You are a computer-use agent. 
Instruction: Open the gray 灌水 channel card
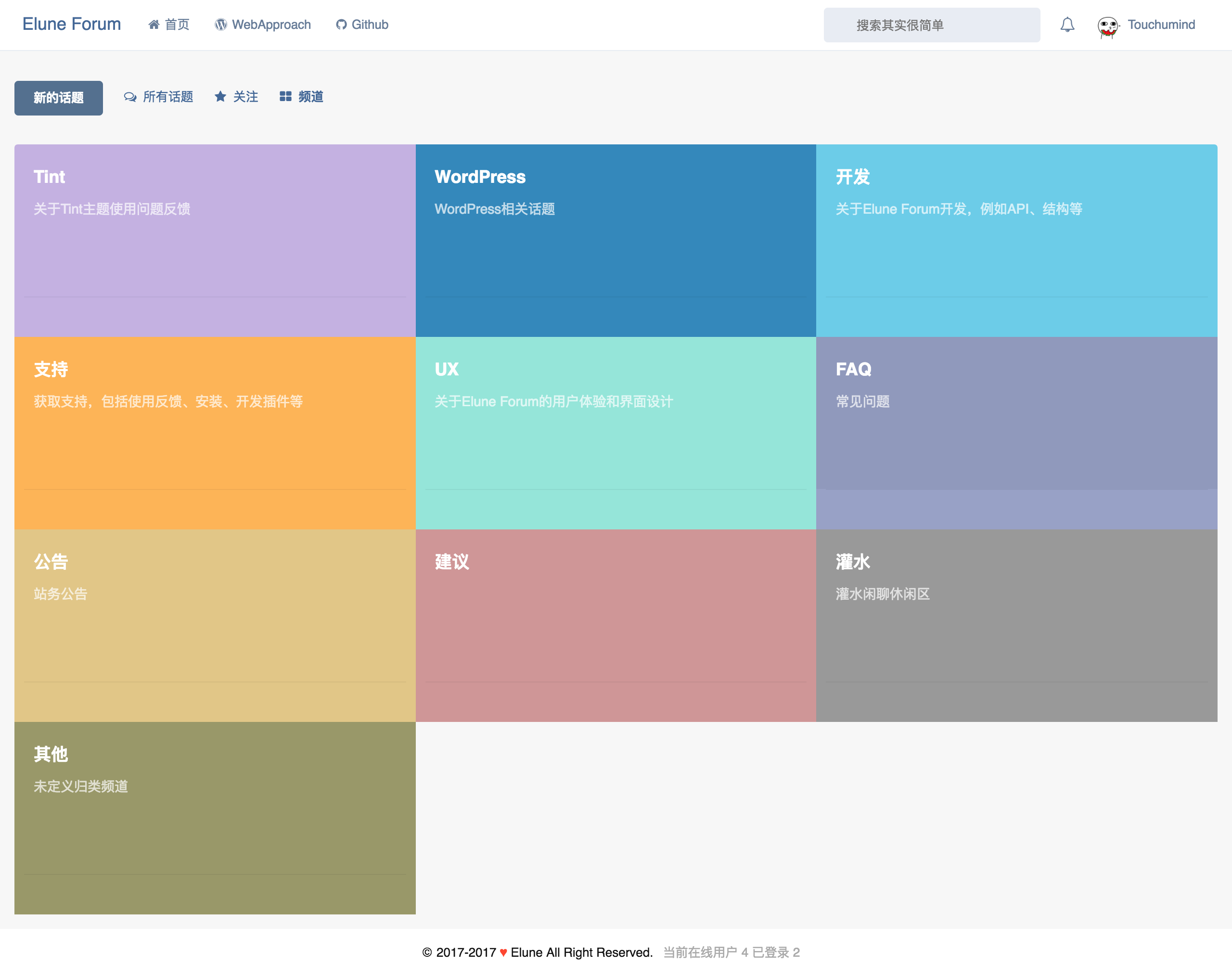pyautogui.click(x=1016, y=625)
